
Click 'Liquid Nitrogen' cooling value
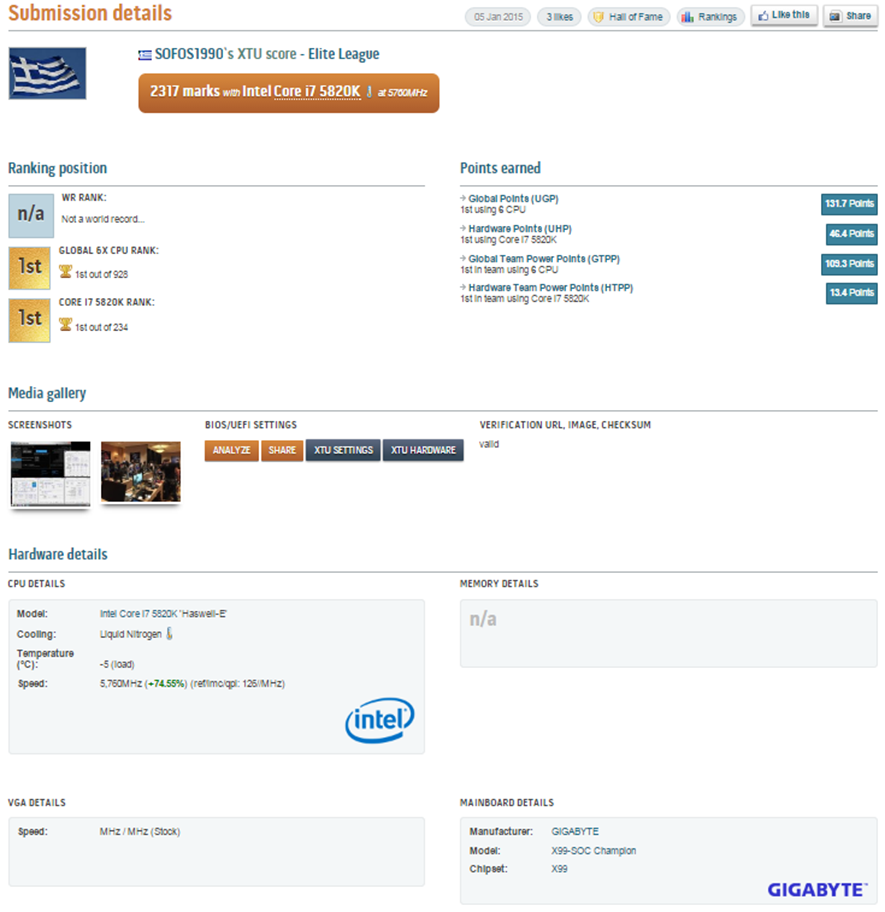(130, 635)
